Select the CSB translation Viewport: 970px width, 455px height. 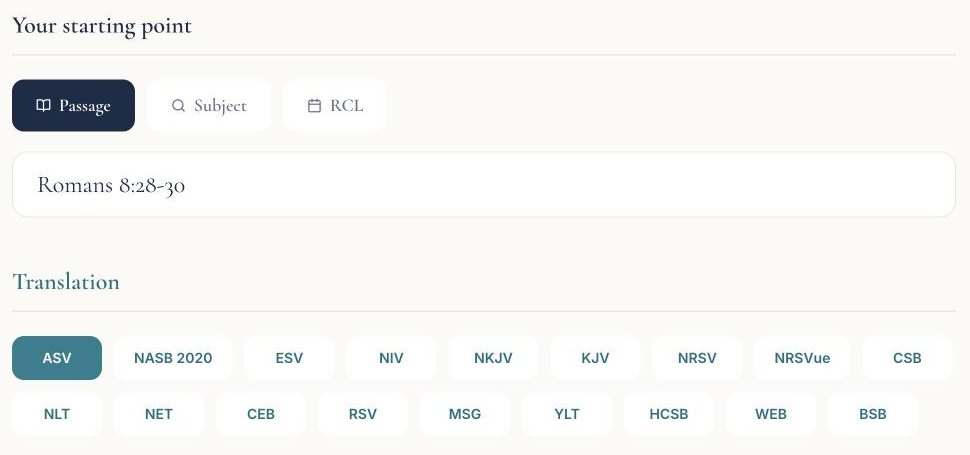907,358
